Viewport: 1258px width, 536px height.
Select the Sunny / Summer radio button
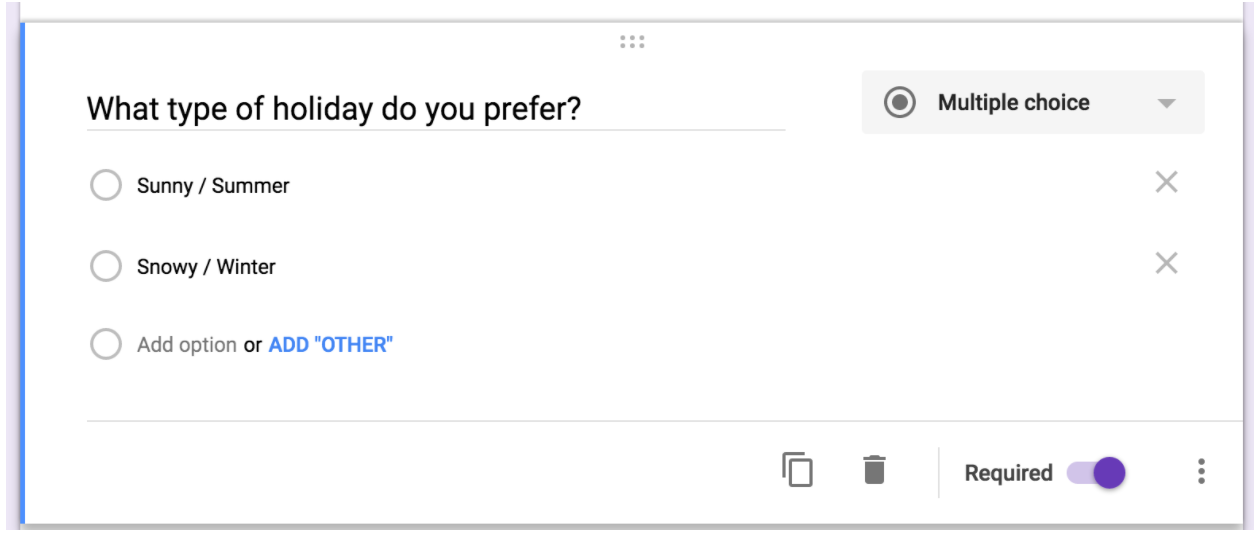(105, 185)
